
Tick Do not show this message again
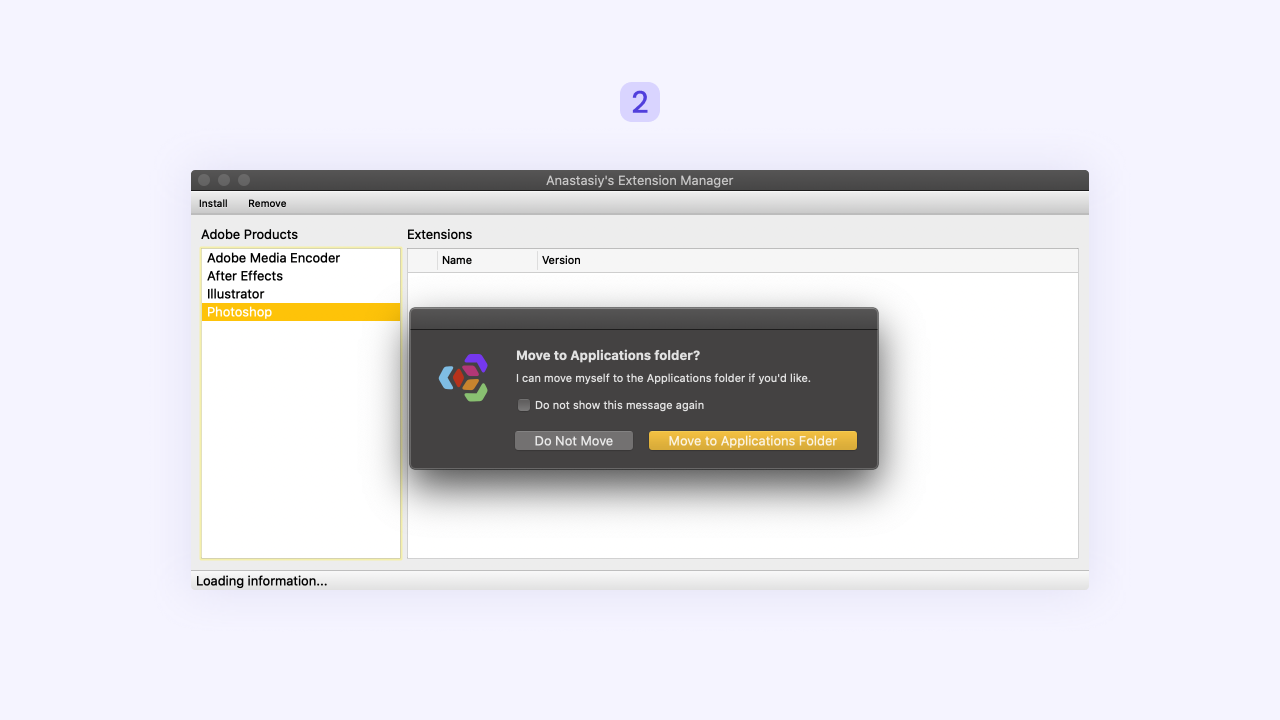(x=524, y=405)
